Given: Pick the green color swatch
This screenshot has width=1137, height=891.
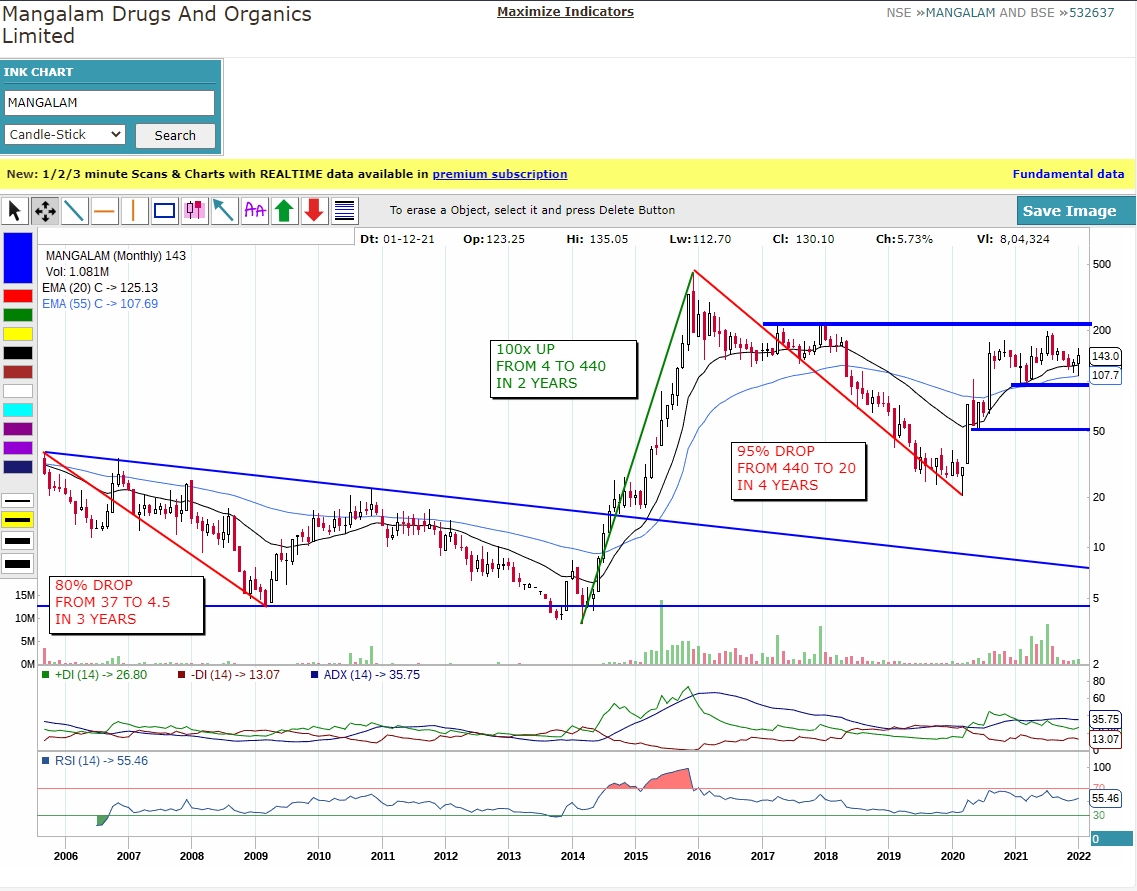Looking at the screenshot, I should 18,315.
